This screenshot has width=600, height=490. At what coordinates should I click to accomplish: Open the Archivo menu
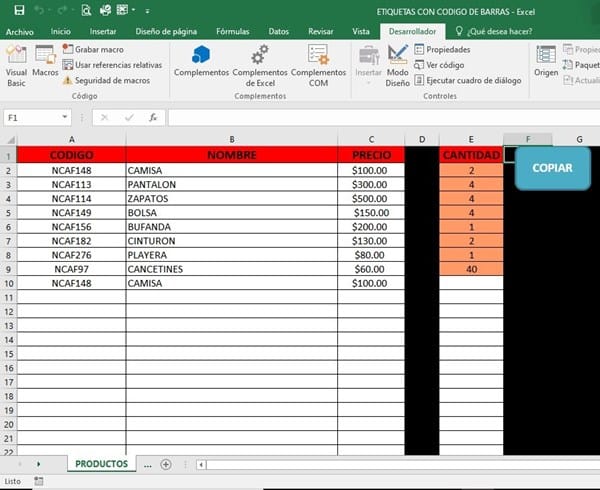[20, 32]
